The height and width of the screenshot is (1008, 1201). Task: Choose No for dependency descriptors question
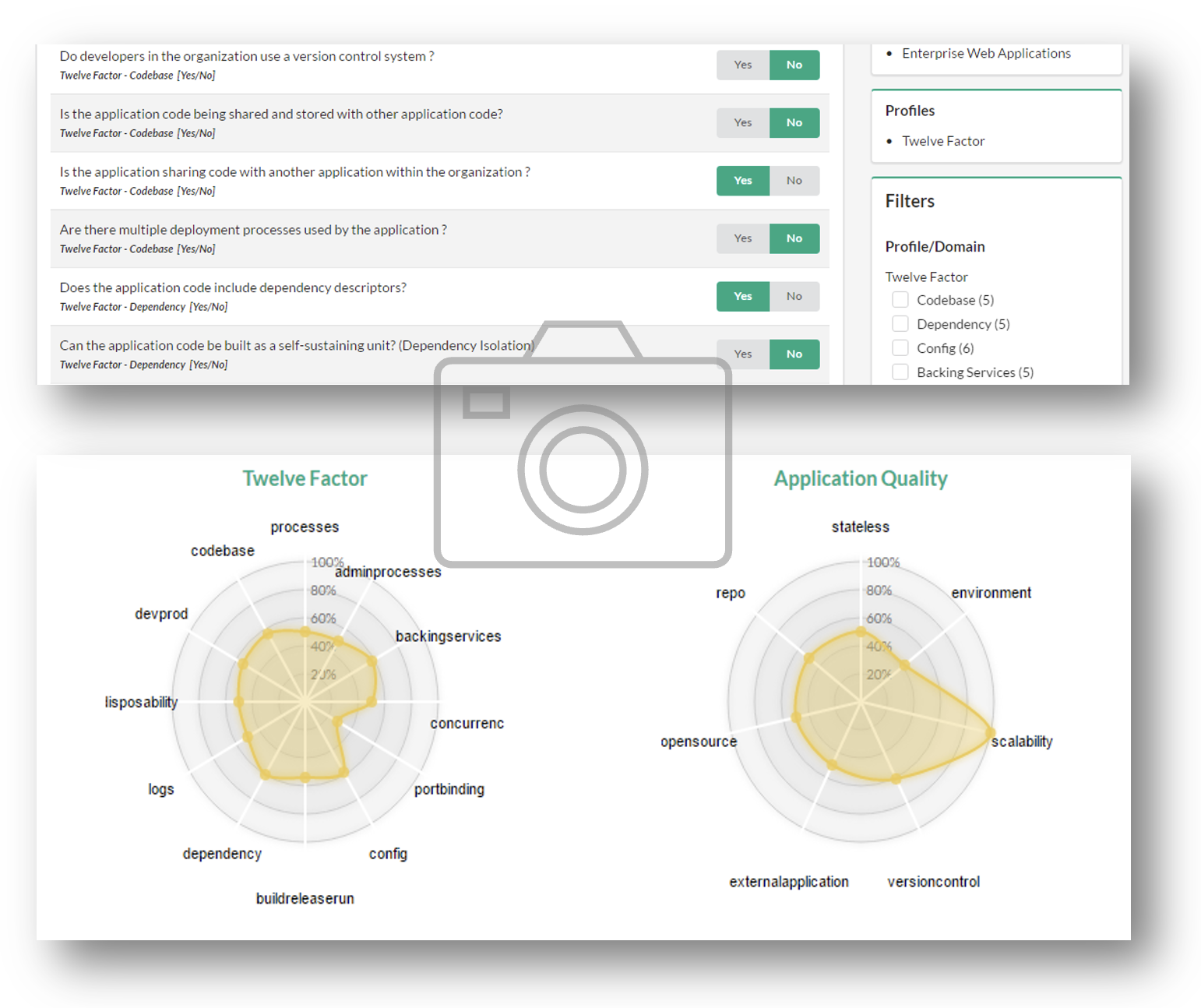(794, 296)
